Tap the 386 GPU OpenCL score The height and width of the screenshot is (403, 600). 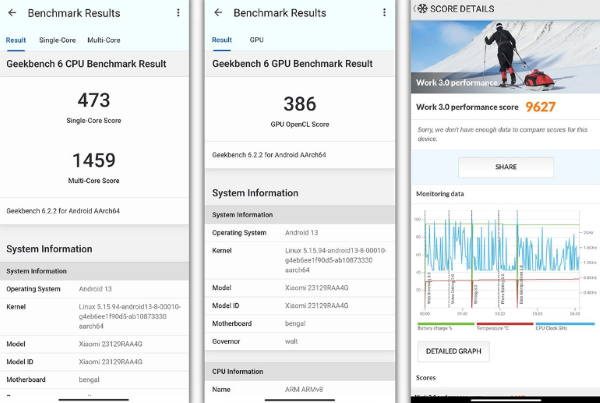[299, 104]
